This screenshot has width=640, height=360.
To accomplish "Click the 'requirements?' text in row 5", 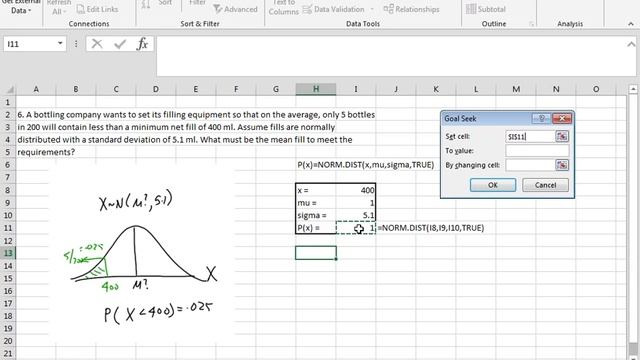I will [x=46, y=152].
